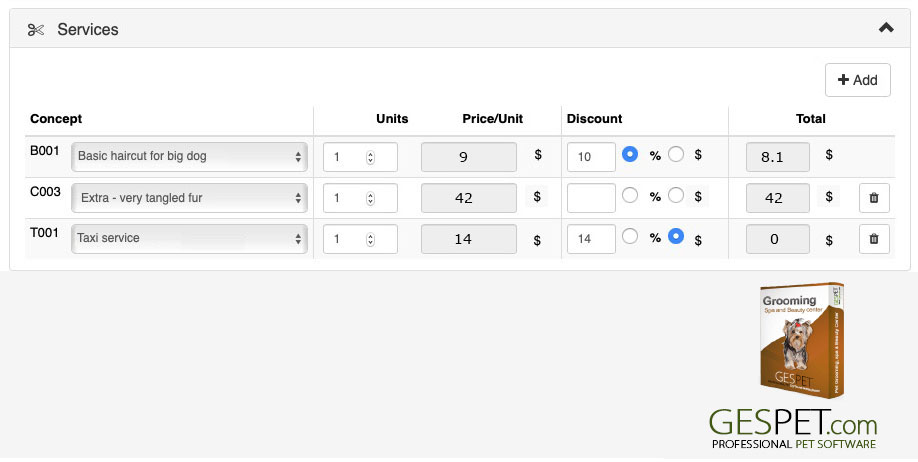Click the units stepper for Taxi service
Image resolution: width=918 pixels, height=462 pixels.
pyautogui.click(x=370, y=239)
